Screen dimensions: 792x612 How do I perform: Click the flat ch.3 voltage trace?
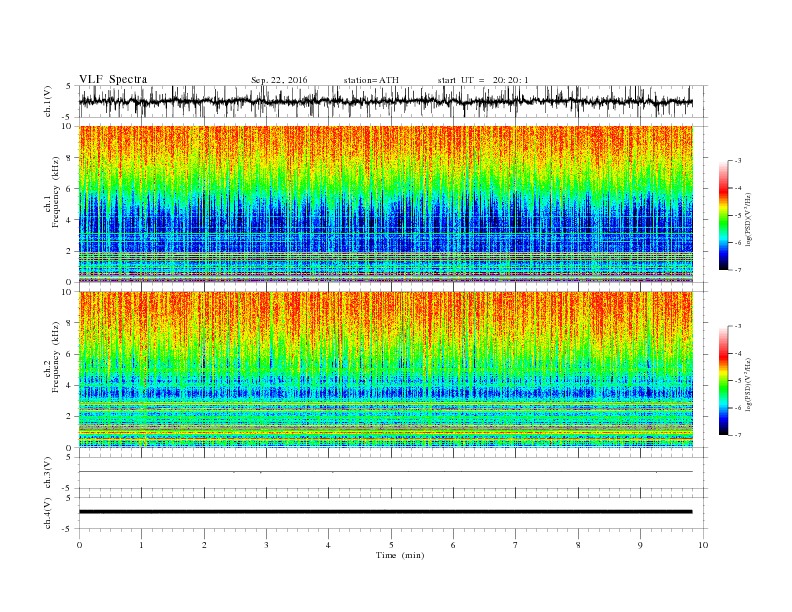385,472
